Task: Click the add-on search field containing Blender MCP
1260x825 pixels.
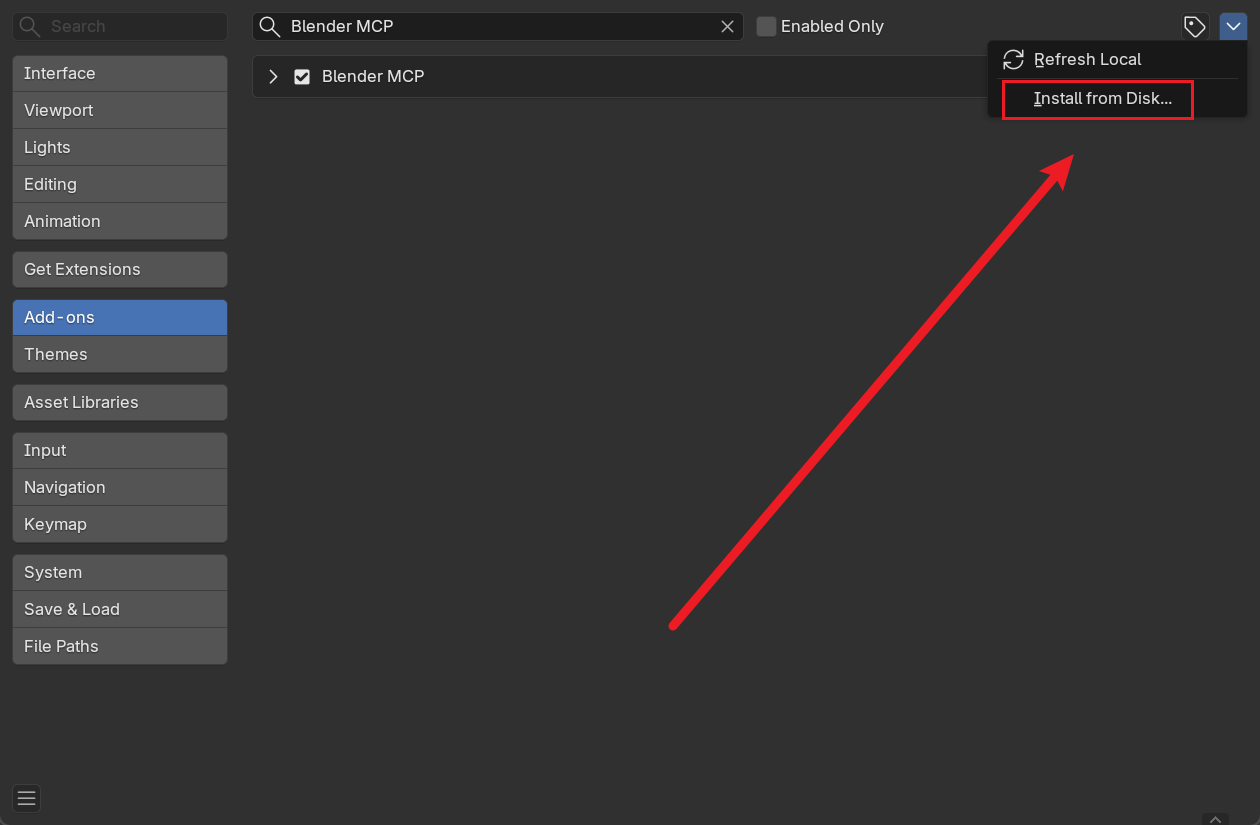Action: click(498, 26)
